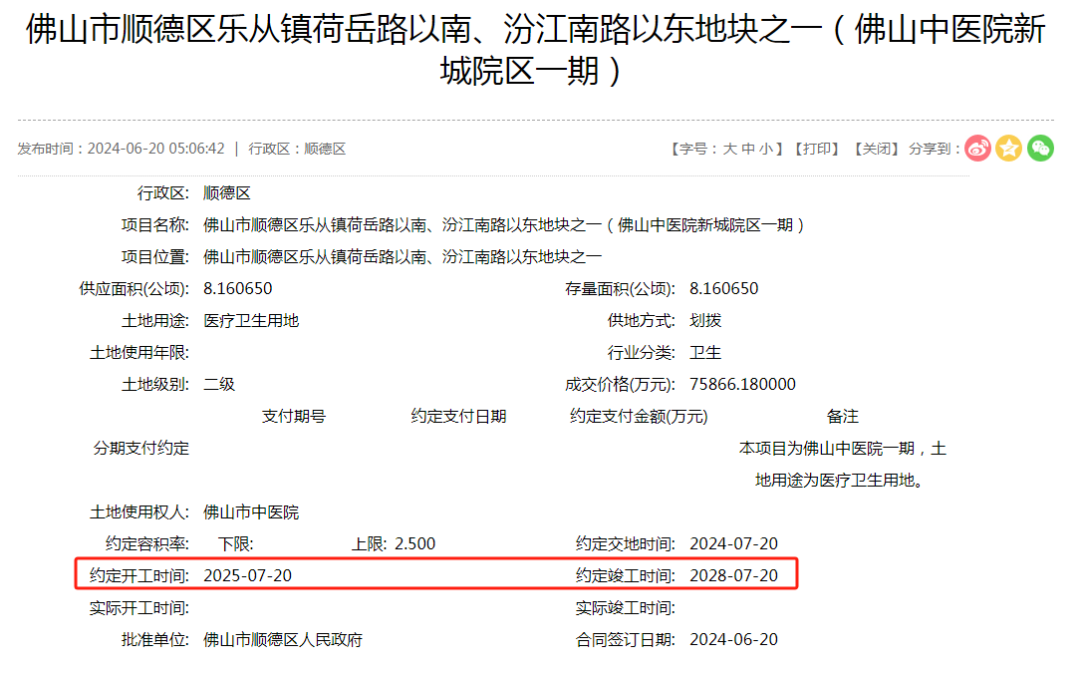The height and width of the screenshot is (675, 1080).
Task: Click the 分期支付约定 label
Action: (141, 448)
